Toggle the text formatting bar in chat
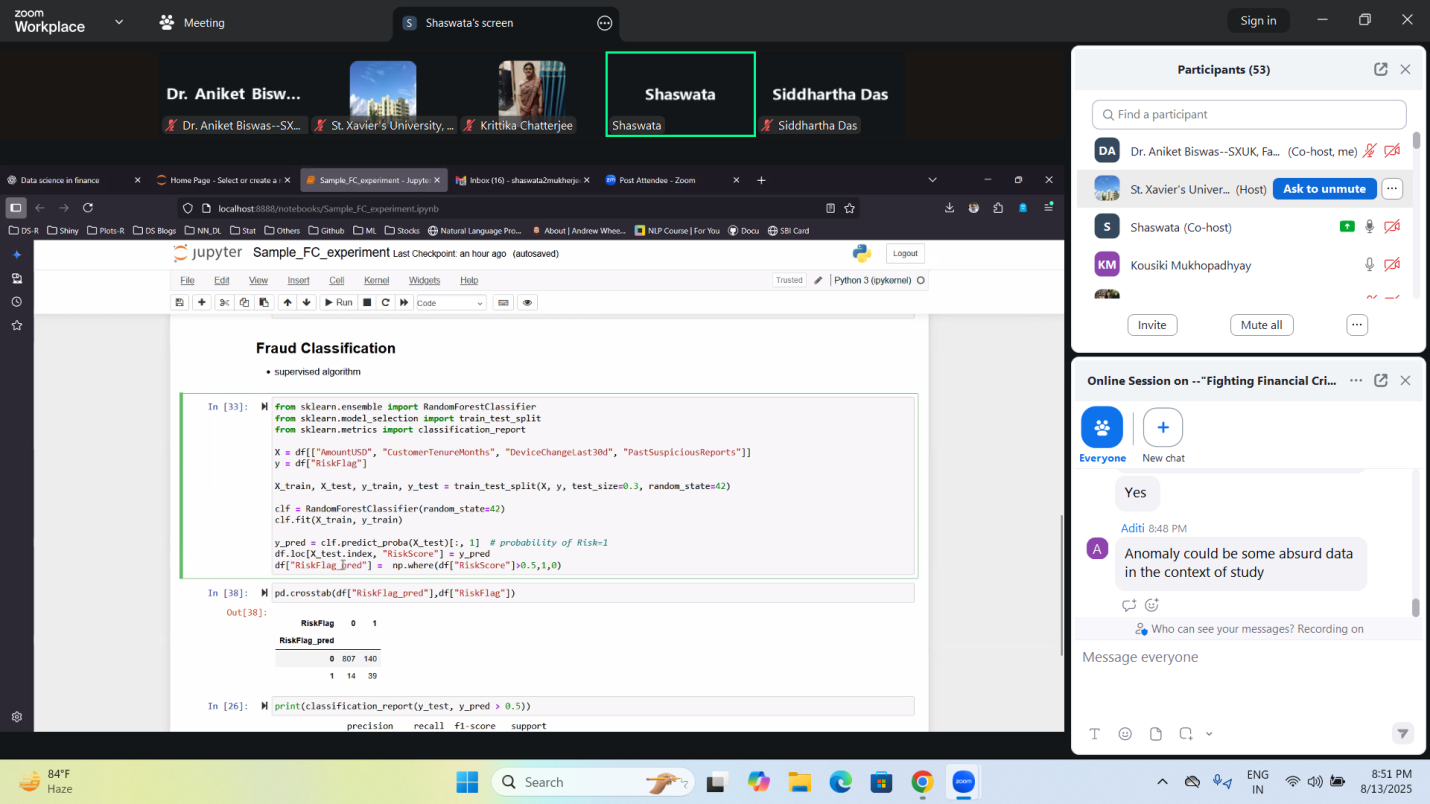 1094,734
